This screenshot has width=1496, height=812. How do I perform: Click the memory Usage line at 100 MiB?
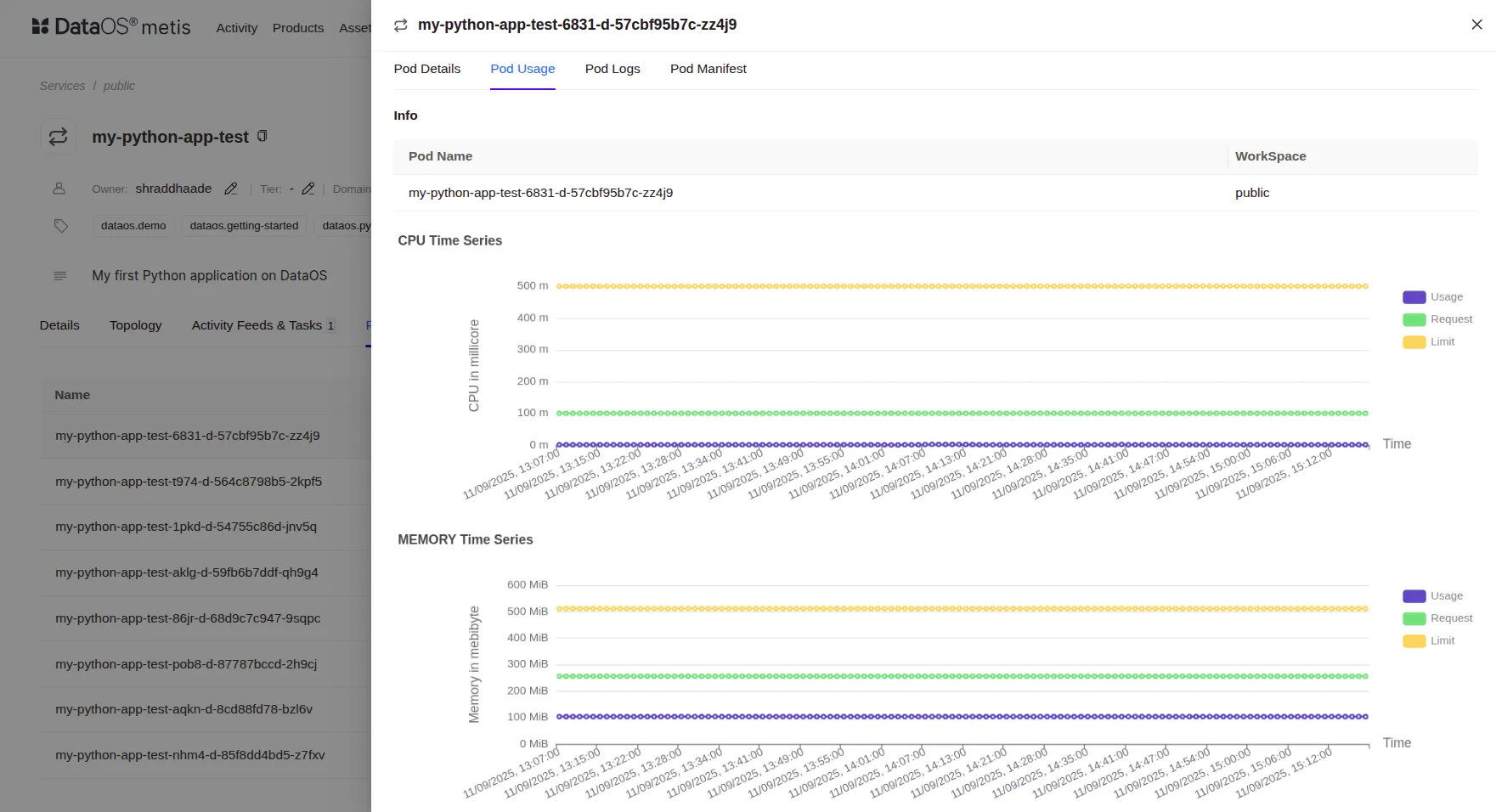962,717
